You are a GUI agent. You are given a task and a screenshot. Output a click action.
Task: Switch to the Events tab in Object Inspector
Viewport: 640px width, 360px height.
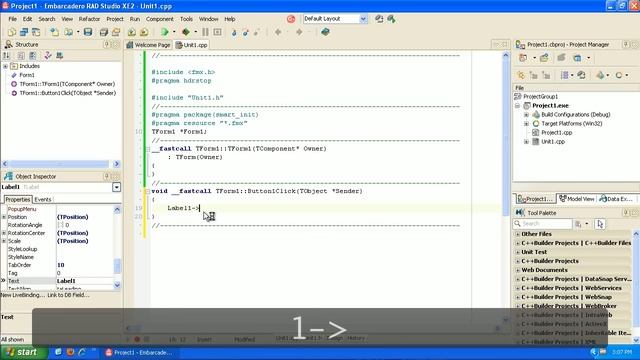coord(43,200)
